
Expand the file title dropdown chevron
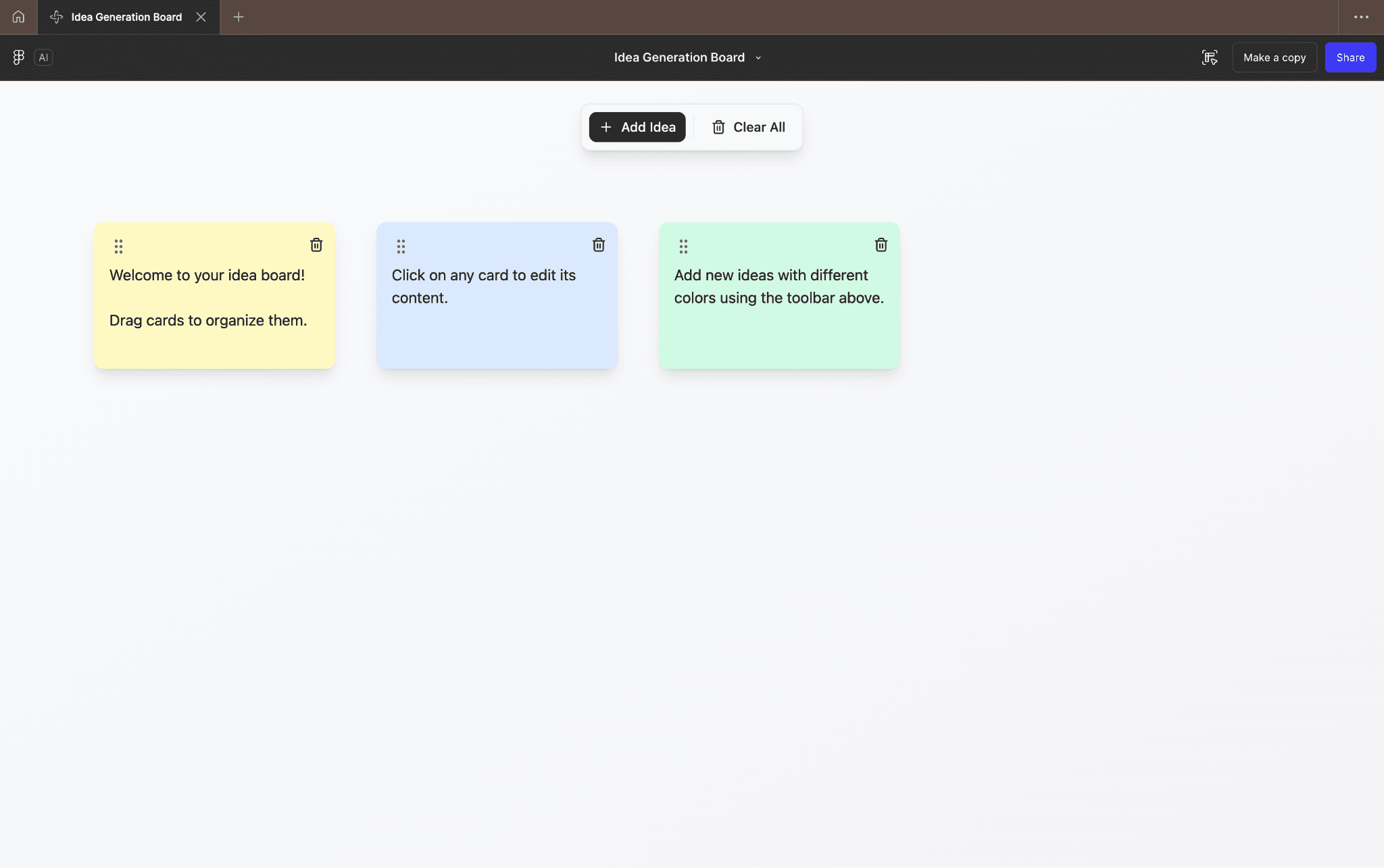point(758,58)
